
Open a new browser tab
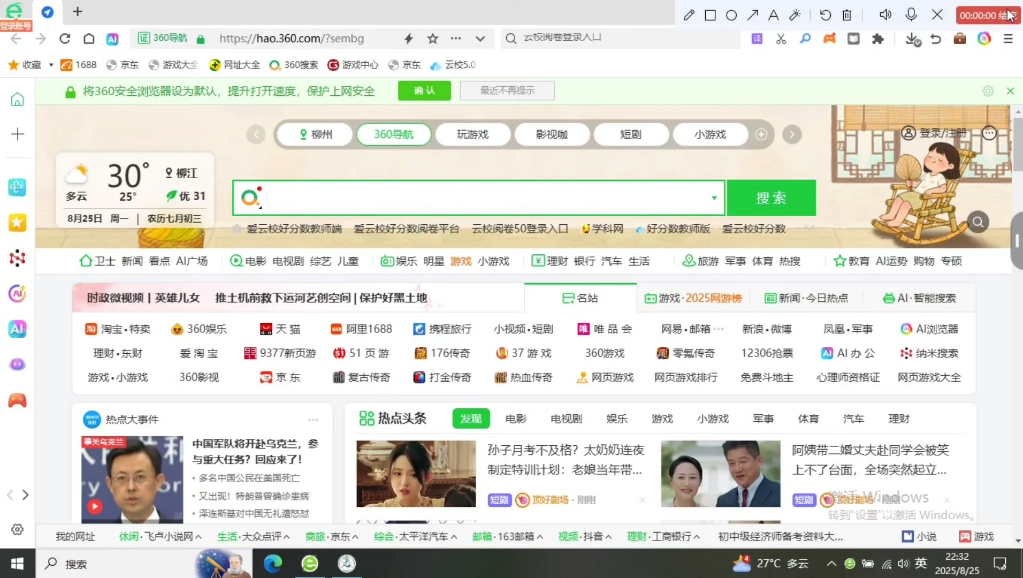78,12
